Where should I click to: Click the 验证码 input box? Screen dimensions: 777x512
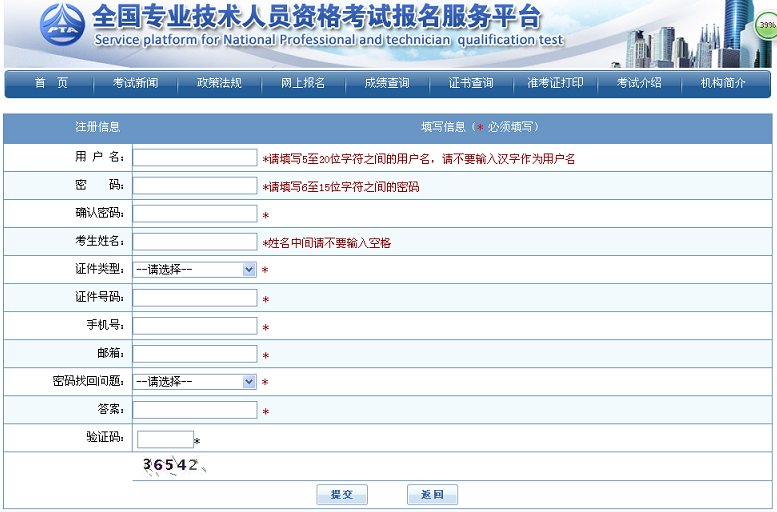tap(165, 439)
